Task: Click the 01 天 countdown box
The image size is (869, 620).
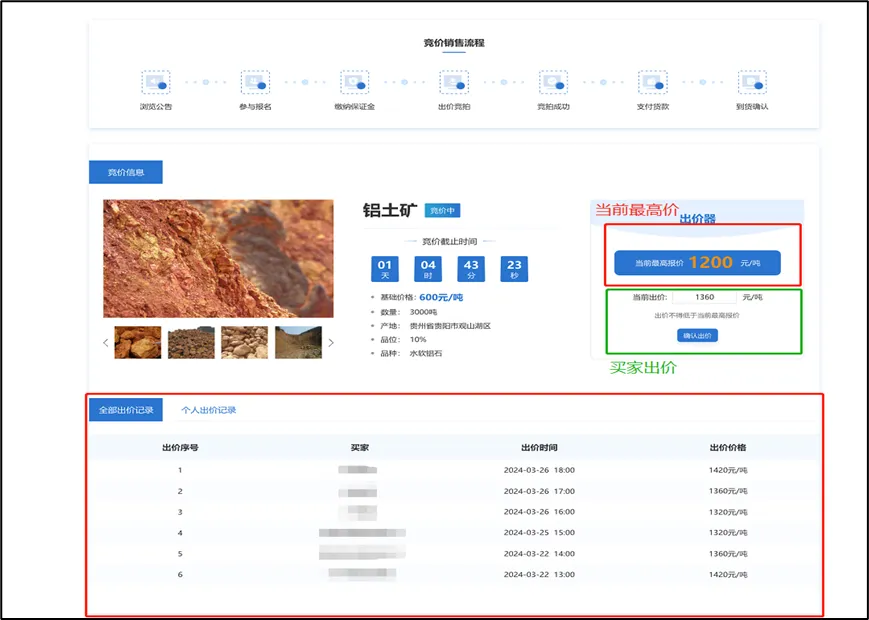Action: pos(385,269)
